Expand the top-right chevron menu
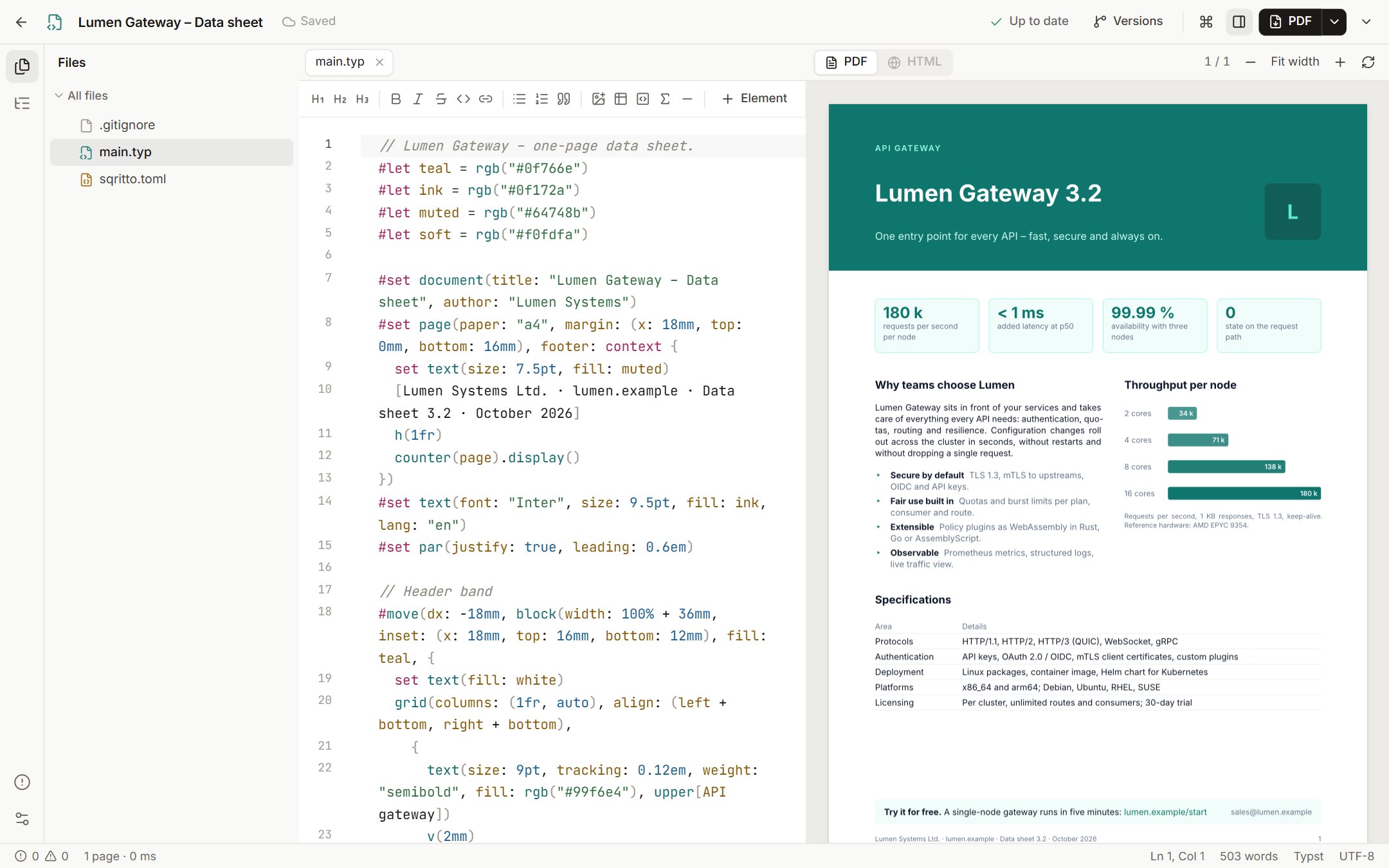1389x868 pixels. [x=1366, y=22]
